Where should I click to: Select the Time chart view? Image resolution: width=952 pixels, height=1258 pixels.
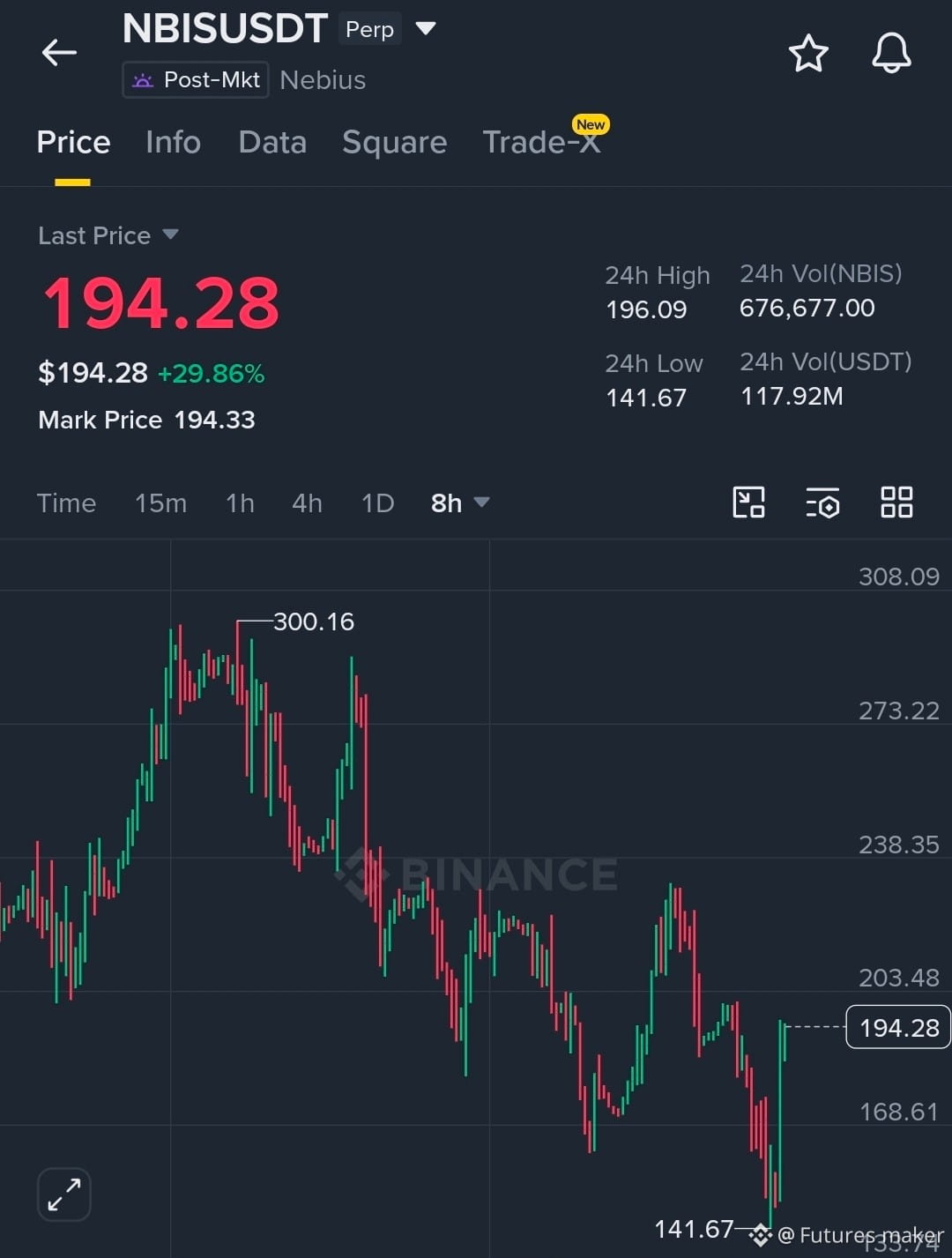pos(66,503)
